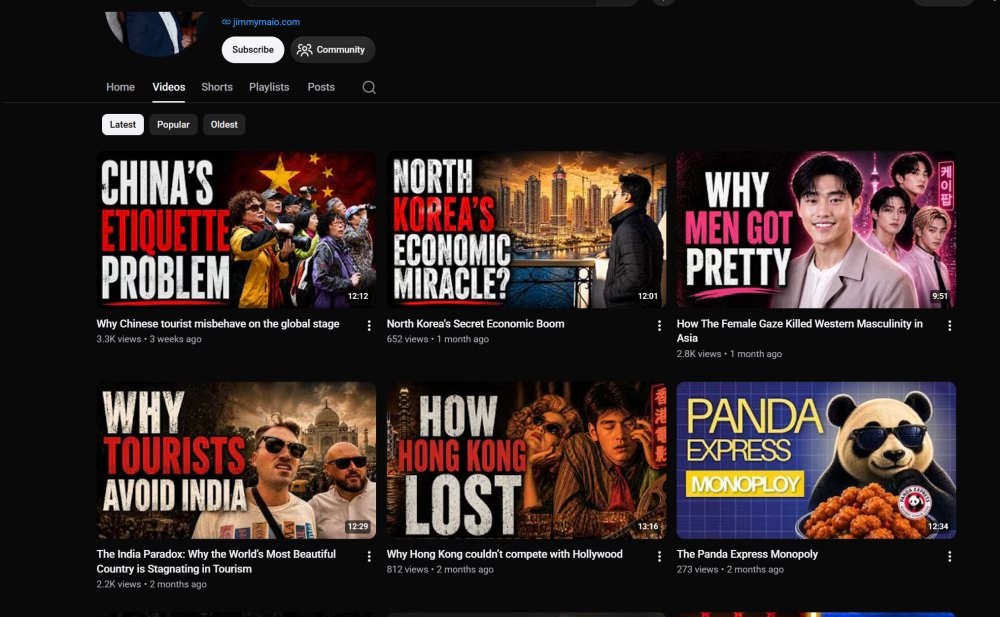Open title 'North Korea's Secret Economic Boom'

(475, 323)
